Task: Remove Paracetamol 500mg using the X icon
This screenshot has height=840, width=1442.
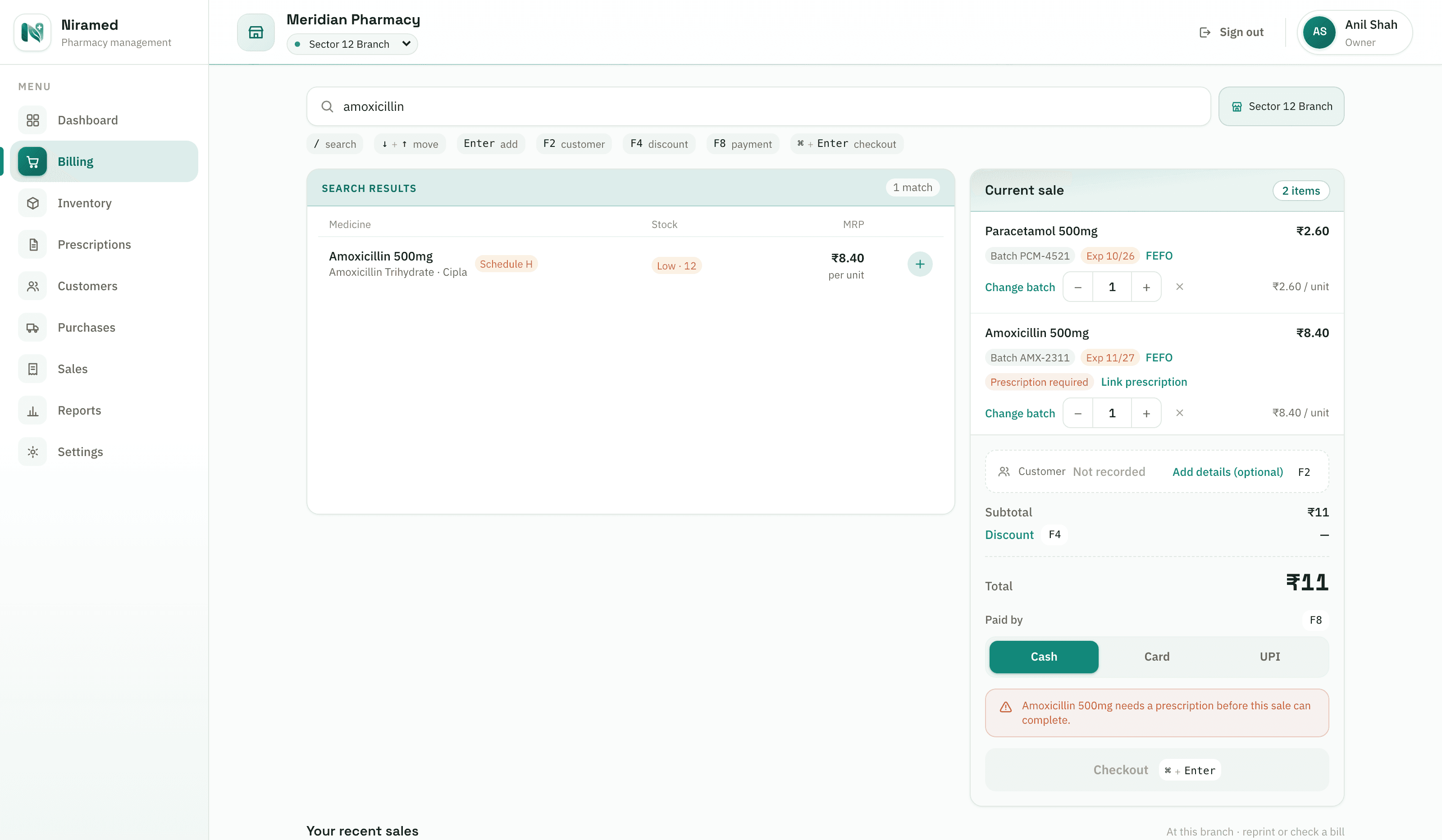Action: click(1179, 287)
